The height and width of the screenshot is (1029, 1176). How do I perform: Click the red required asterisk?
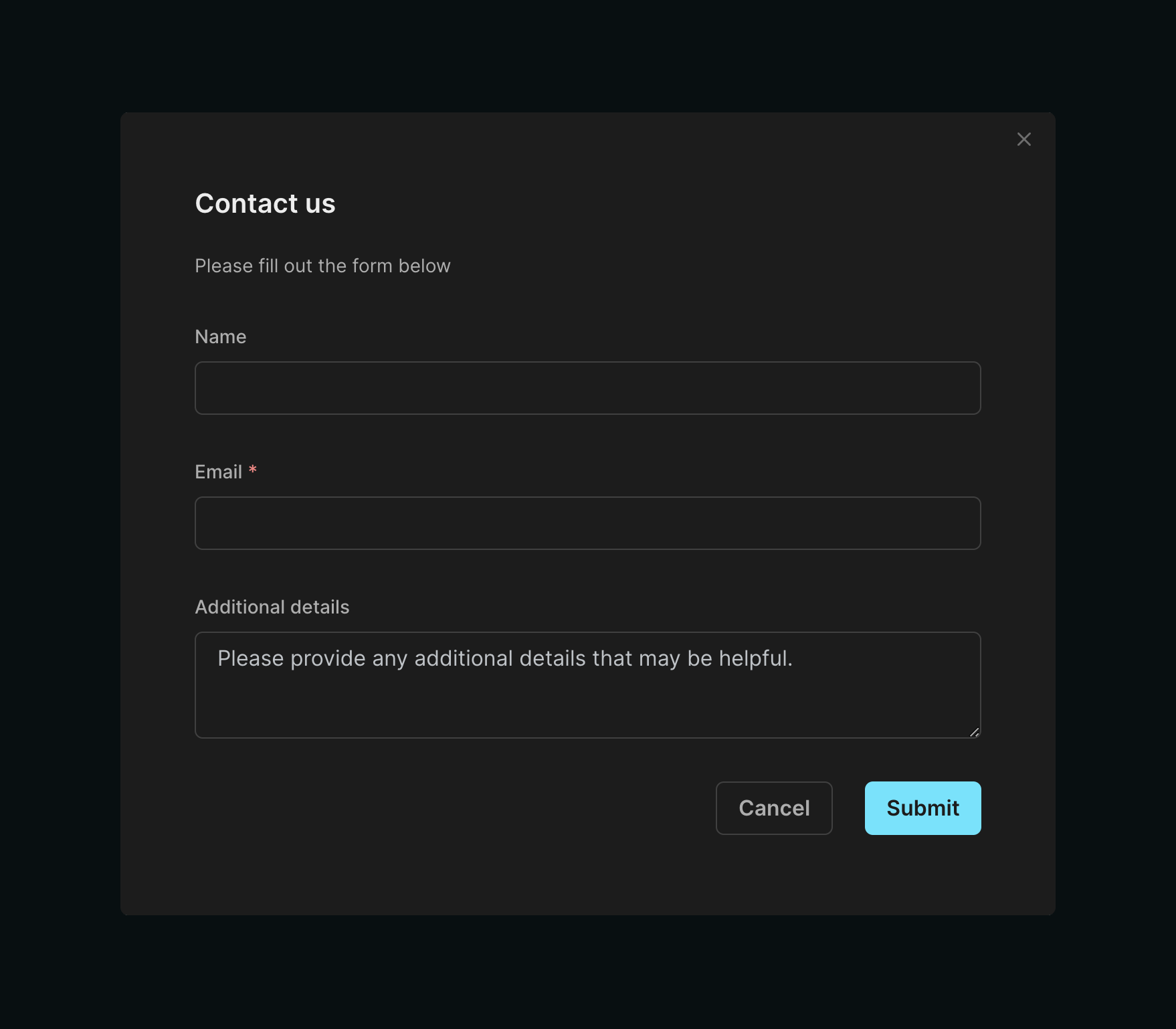253,470
